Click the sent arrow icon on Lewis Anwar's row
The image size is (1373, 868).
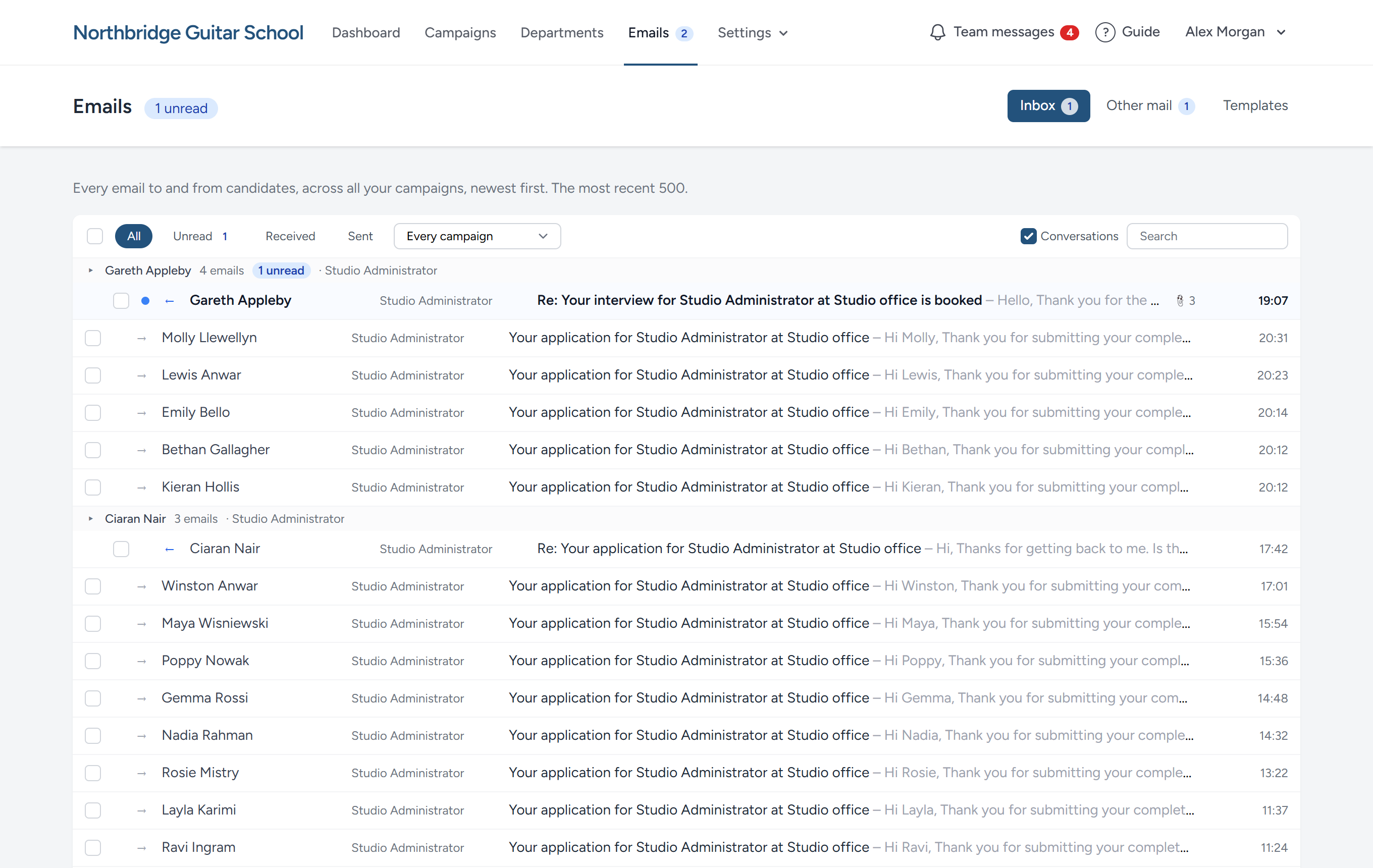click(x=141, y=375)
